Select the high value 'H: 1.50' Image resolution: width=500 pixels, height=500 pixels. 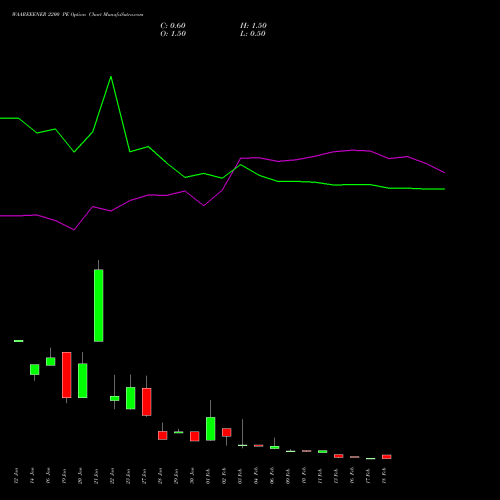(253, 26)
